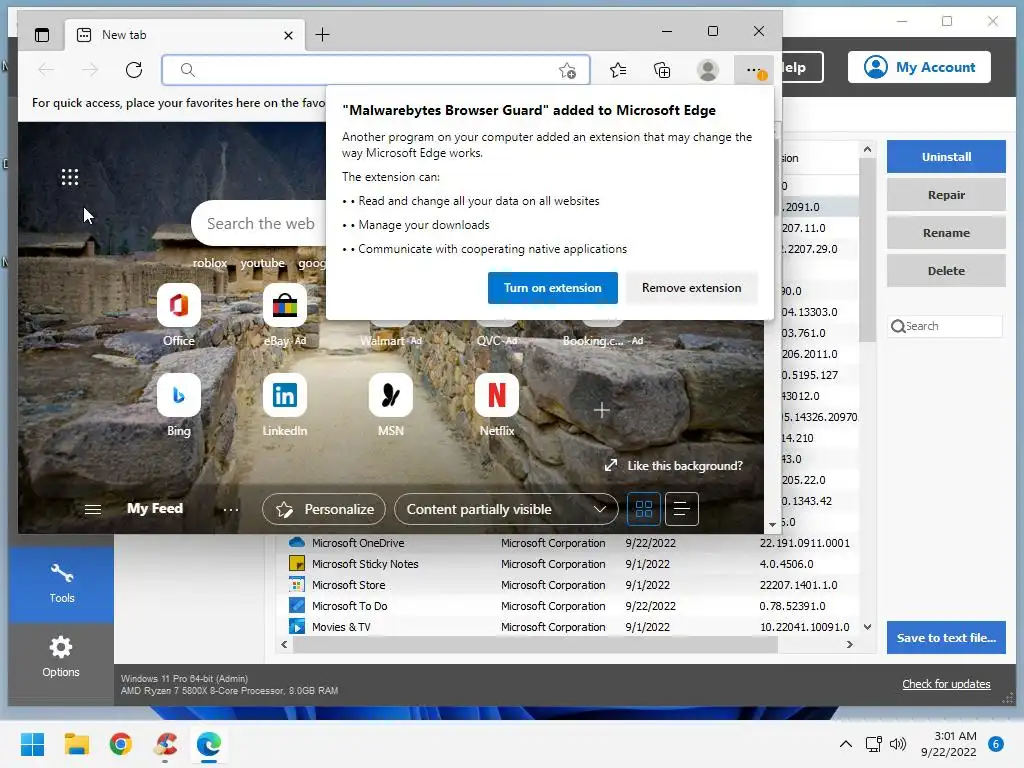Open the My Account button in CCleaner
This screenshot has width=1024, height=768.
click(x=919, y=67)
